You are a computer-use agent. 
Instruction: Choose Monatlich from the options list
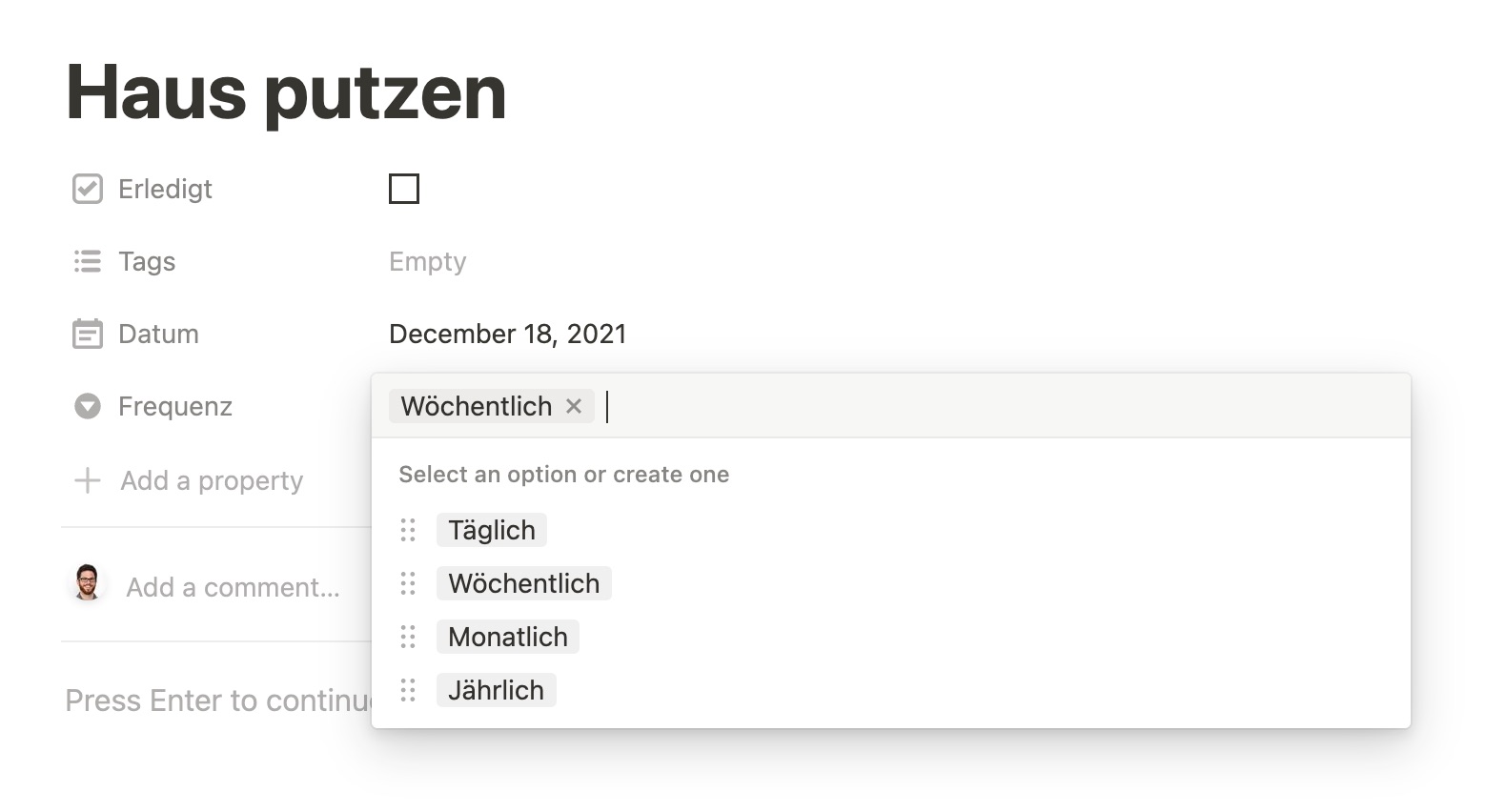coord(508,637)
